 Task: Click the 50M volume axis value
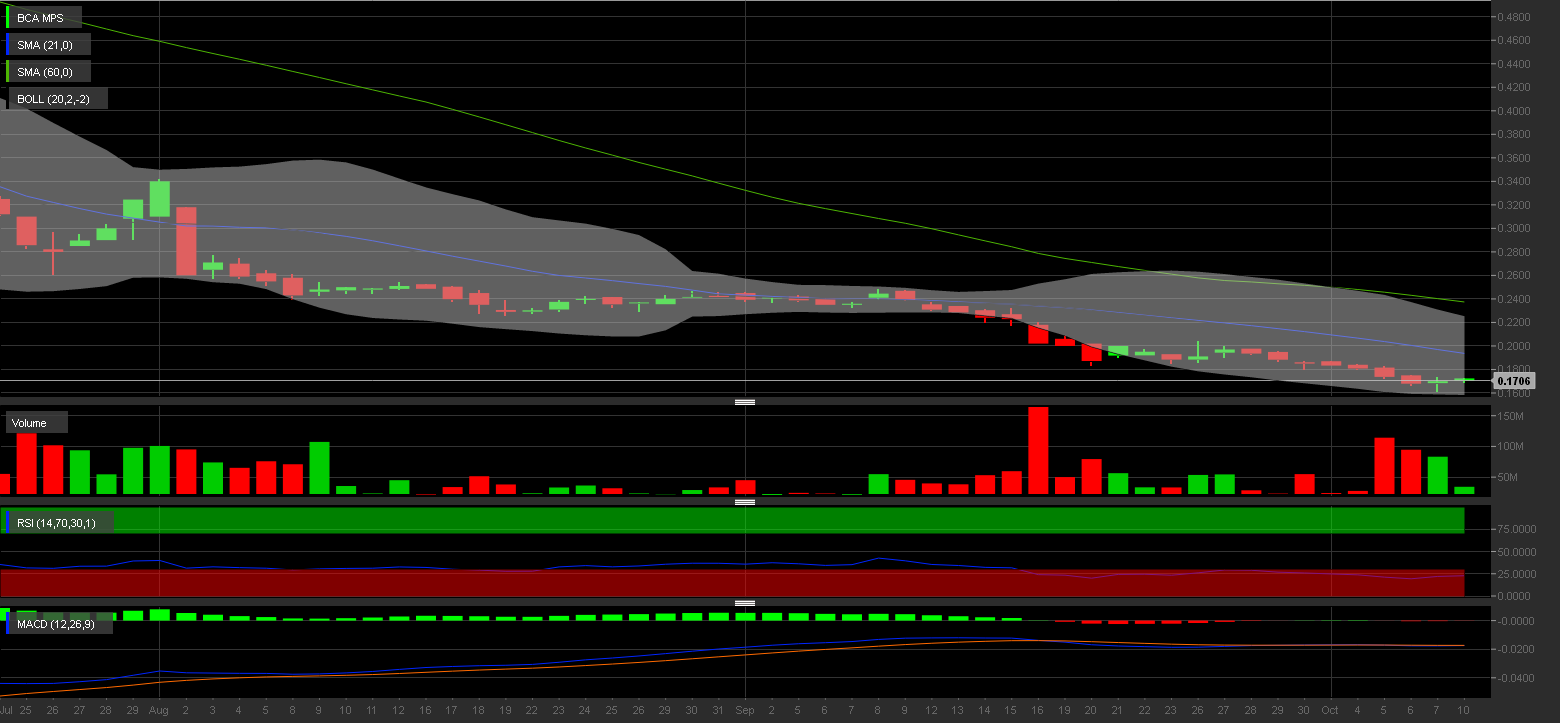click(x=1507, y=477)
